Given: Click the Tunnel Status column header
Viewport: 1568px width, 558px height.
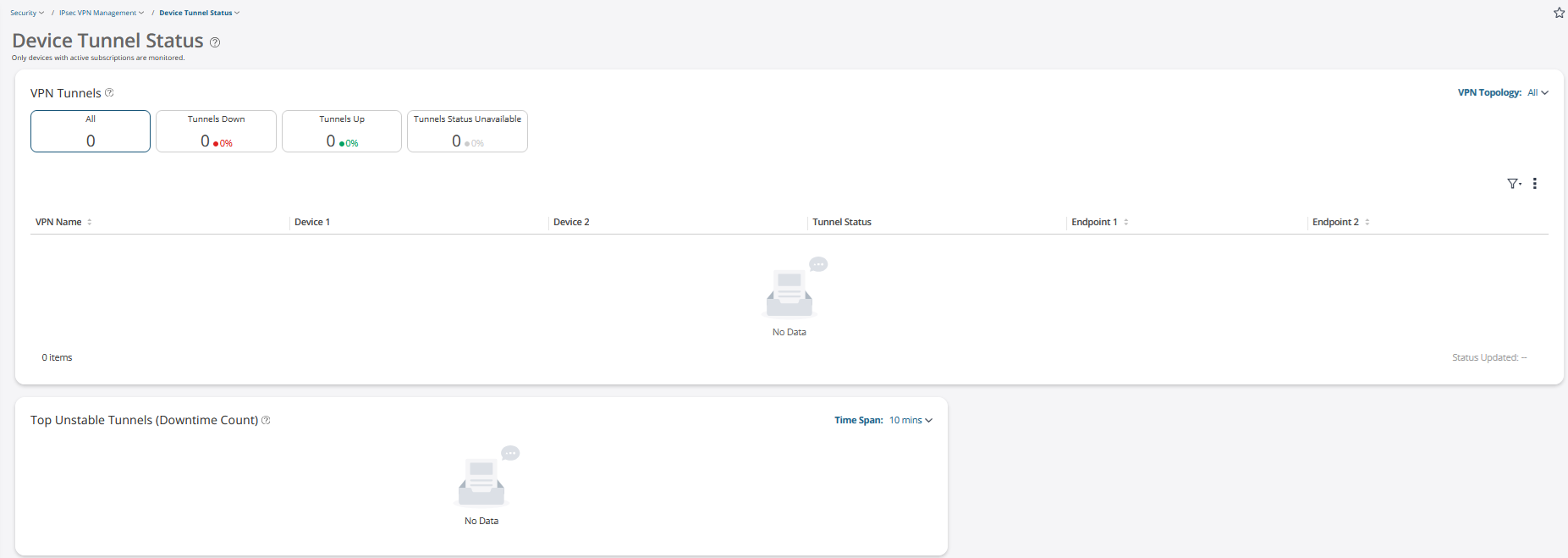Looking at the screenshot, I should pyautogui.click(x=842, y=222).
